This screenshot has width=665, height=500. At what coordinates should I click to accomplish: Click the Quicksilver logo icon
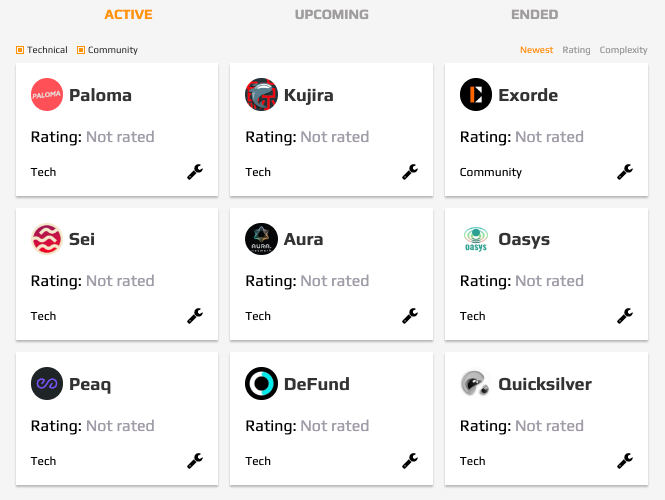pyautogui.click(x=476, y=383)
